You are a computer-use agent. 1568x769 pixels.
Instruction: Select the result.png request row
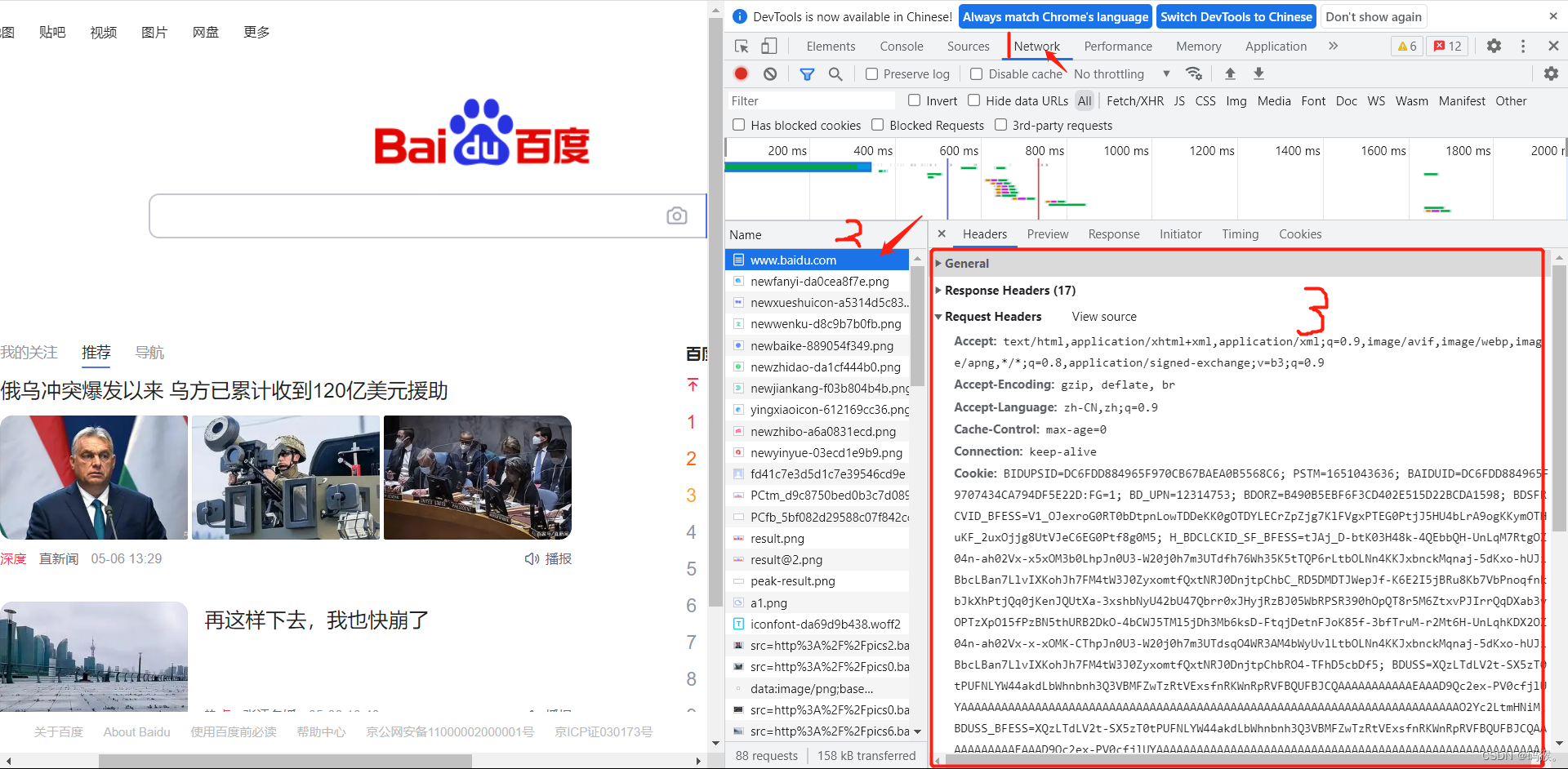[817, 539]
